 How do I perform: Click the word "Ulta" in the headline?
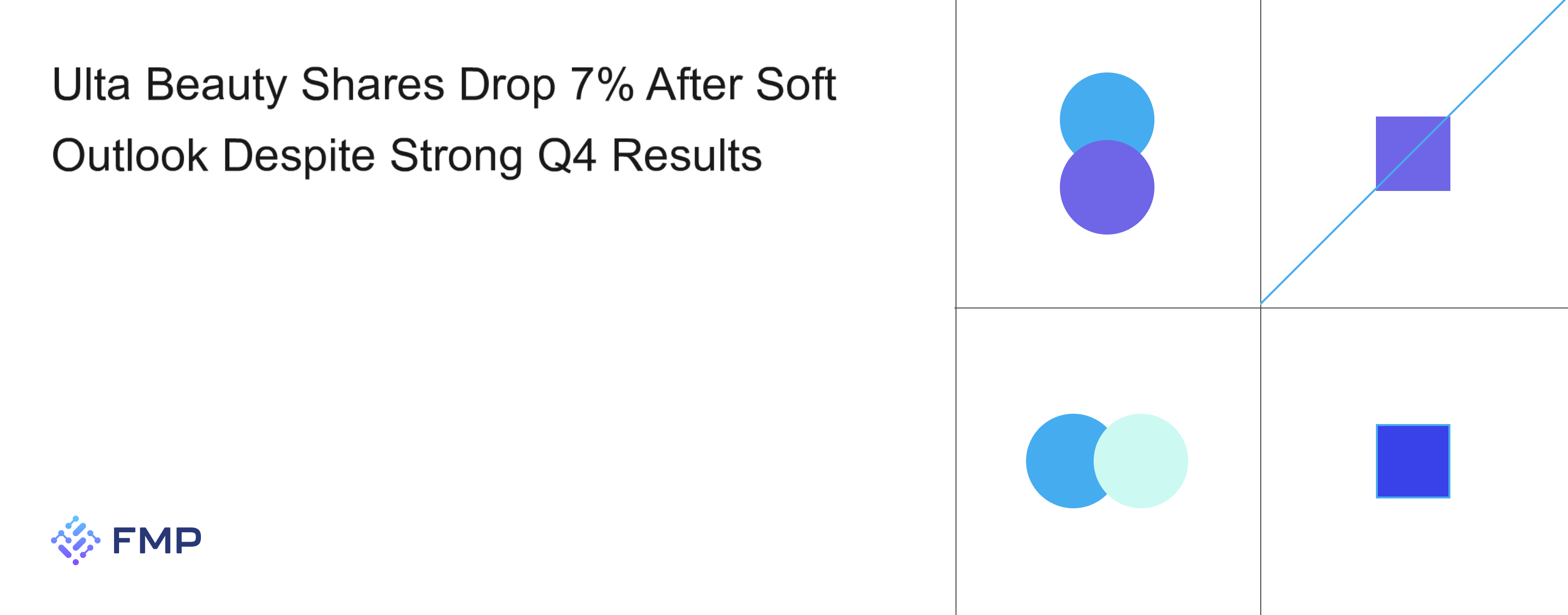[x=91, y=85]
